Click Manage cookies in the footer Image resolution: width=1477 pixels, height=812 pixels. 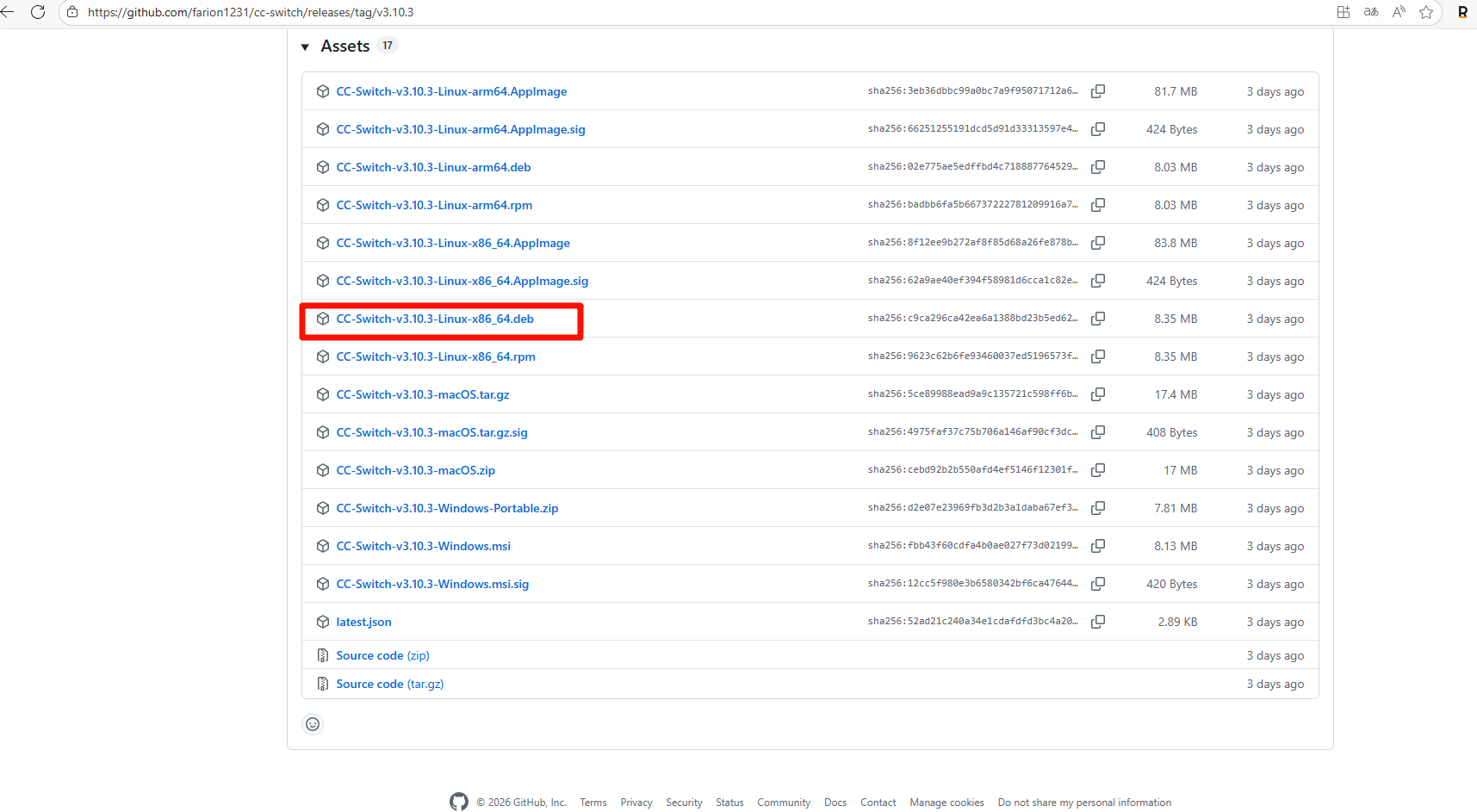pos(946,802)
